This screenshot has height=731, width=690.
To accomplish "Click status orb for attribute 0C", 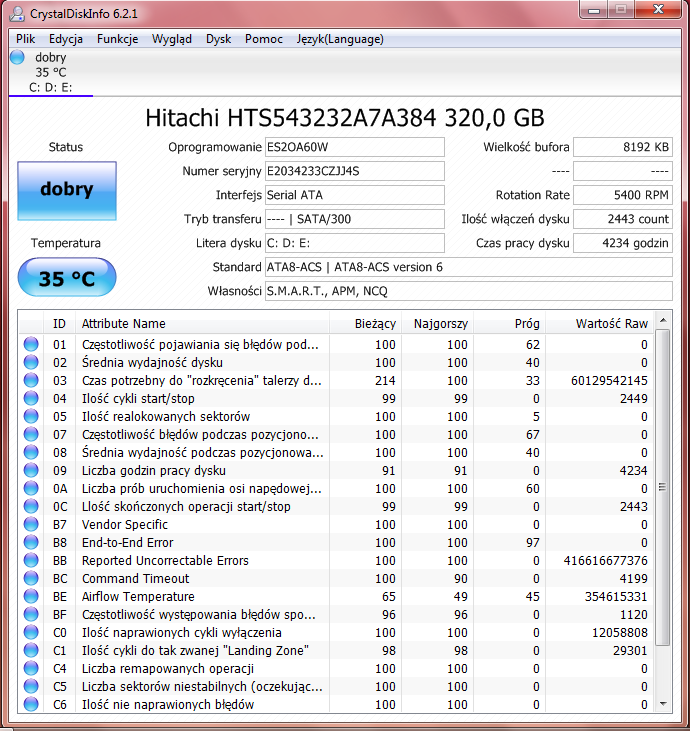I will pos(31,506).
